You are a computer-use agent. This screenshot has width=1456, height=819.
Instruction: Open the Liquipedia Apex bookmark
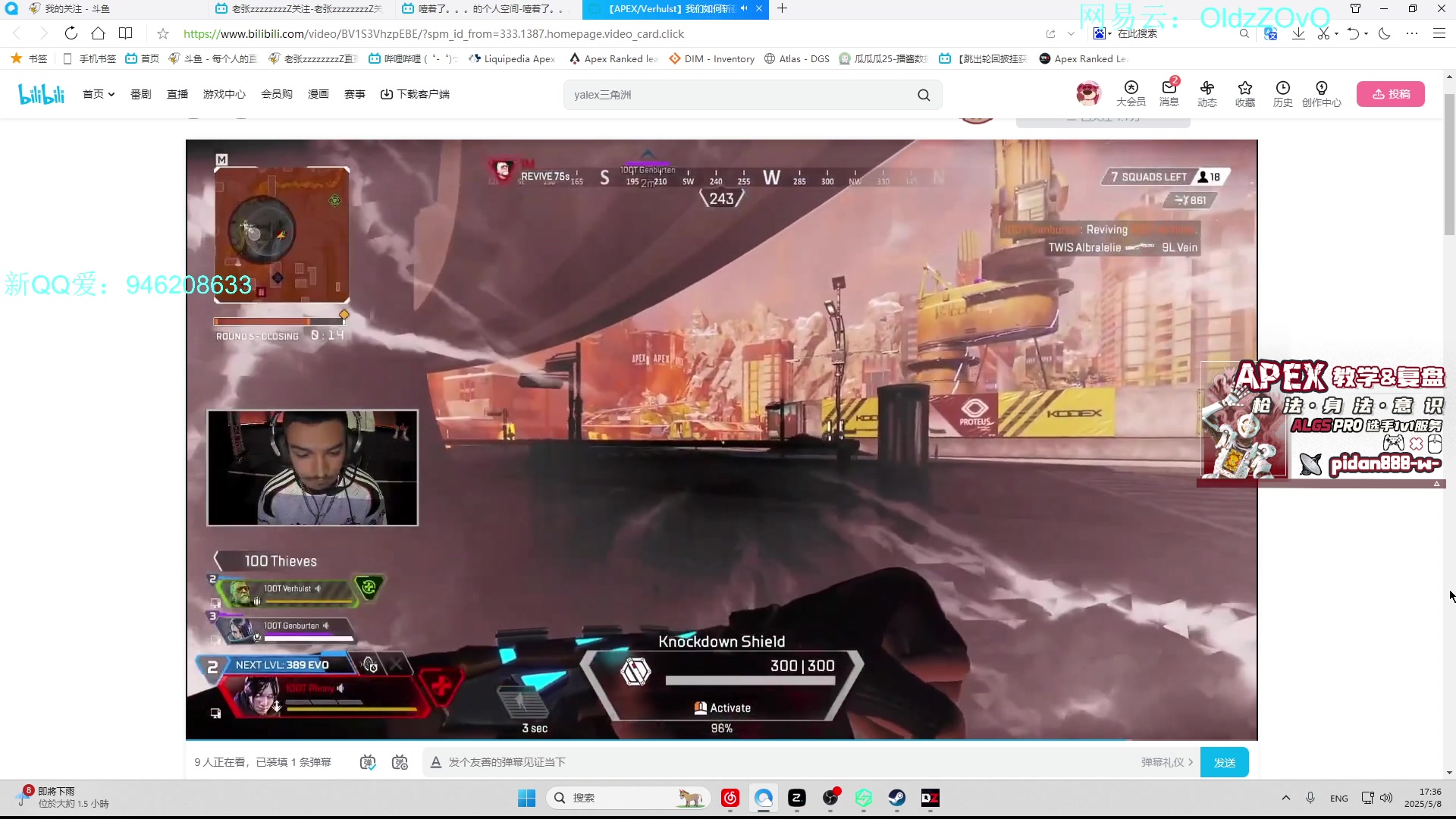(x=512, y=58)
